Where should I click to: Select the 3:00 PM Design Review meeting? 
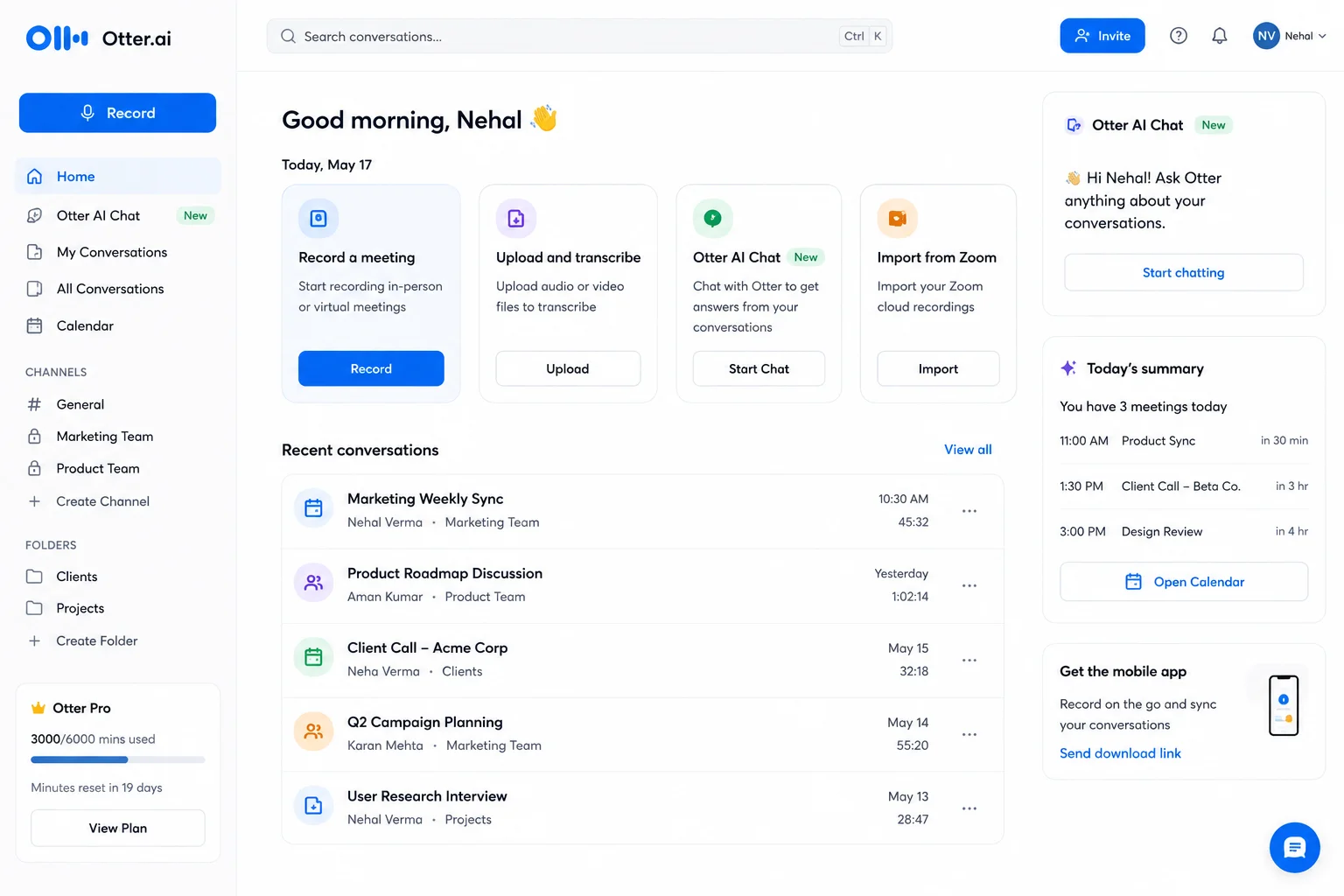[x=1184, y=531]
